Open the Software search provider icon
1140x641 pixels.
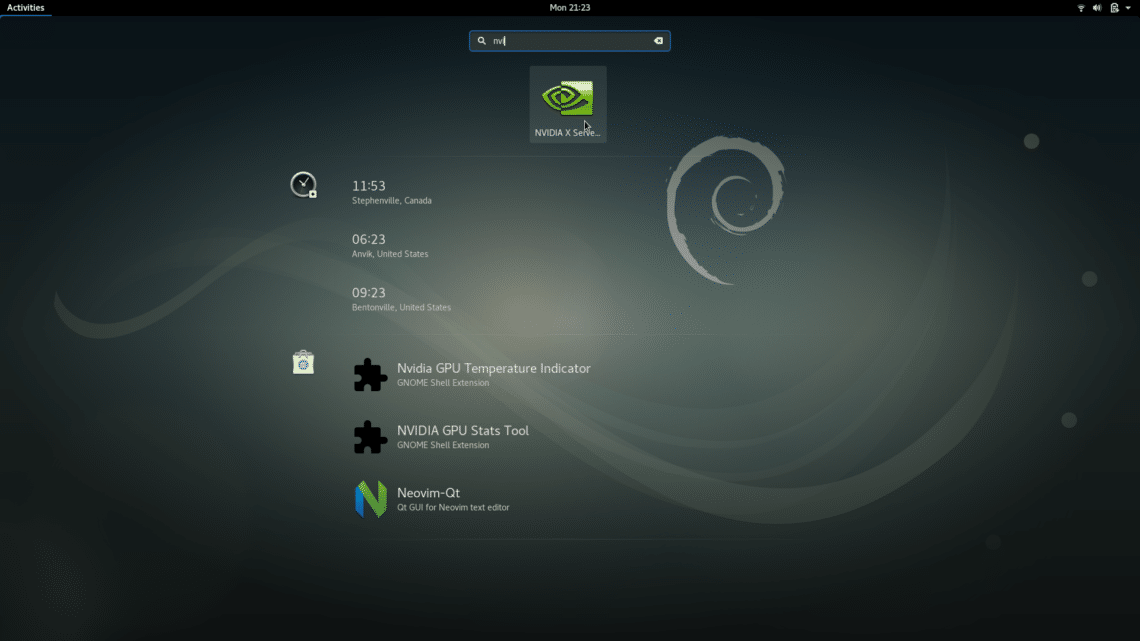(x=303, y=362)
